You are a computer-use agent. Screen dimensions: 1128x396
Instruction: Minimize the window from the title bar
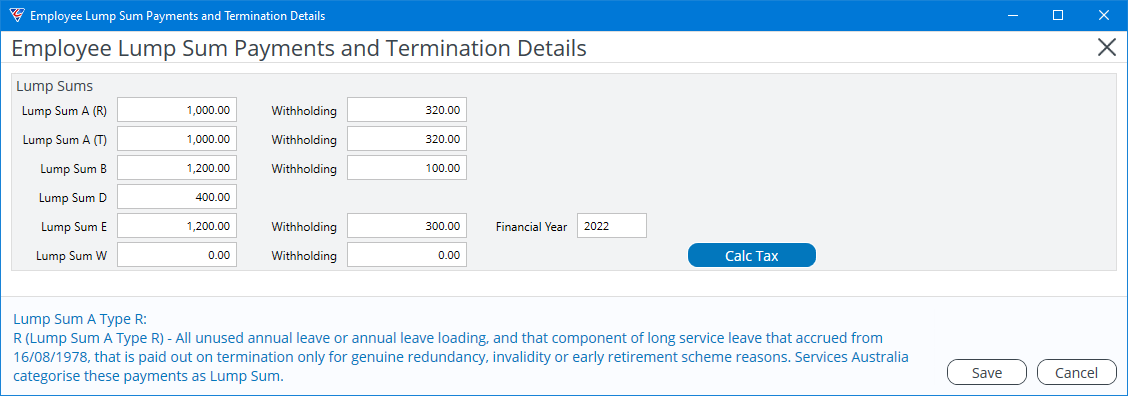tap(1012, 15)
